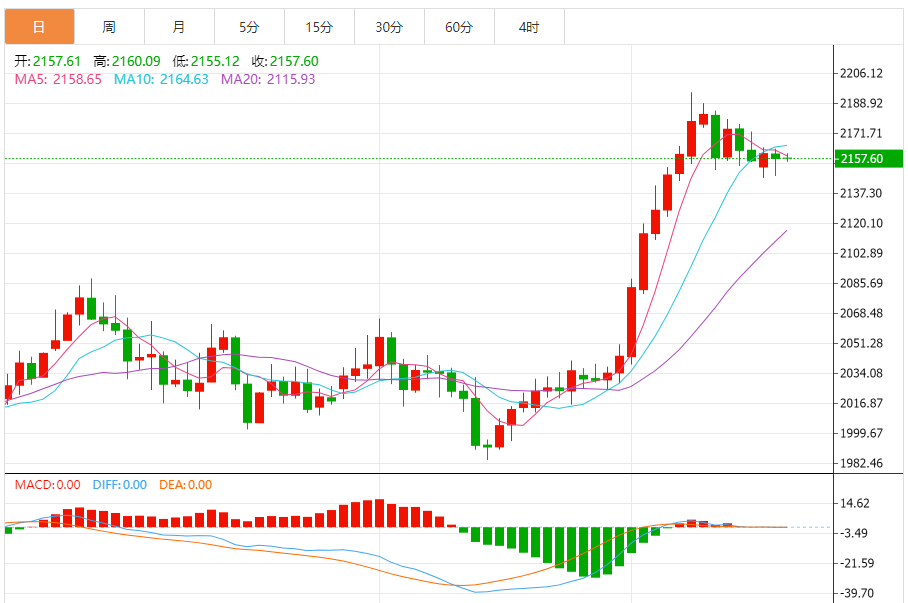The height and width of the screenshot is (603, 908).
Task: Open the 15分 timeframe tab
Action: (320, 27)
